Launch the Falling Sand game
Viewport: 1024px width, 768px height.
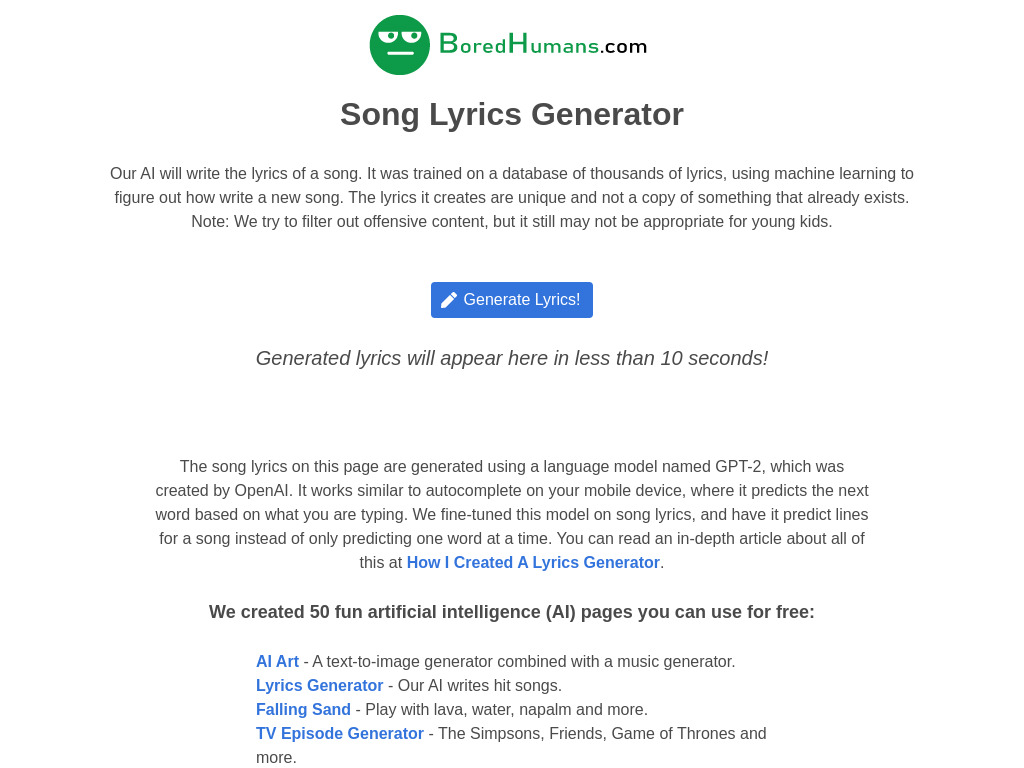(303, 709)
